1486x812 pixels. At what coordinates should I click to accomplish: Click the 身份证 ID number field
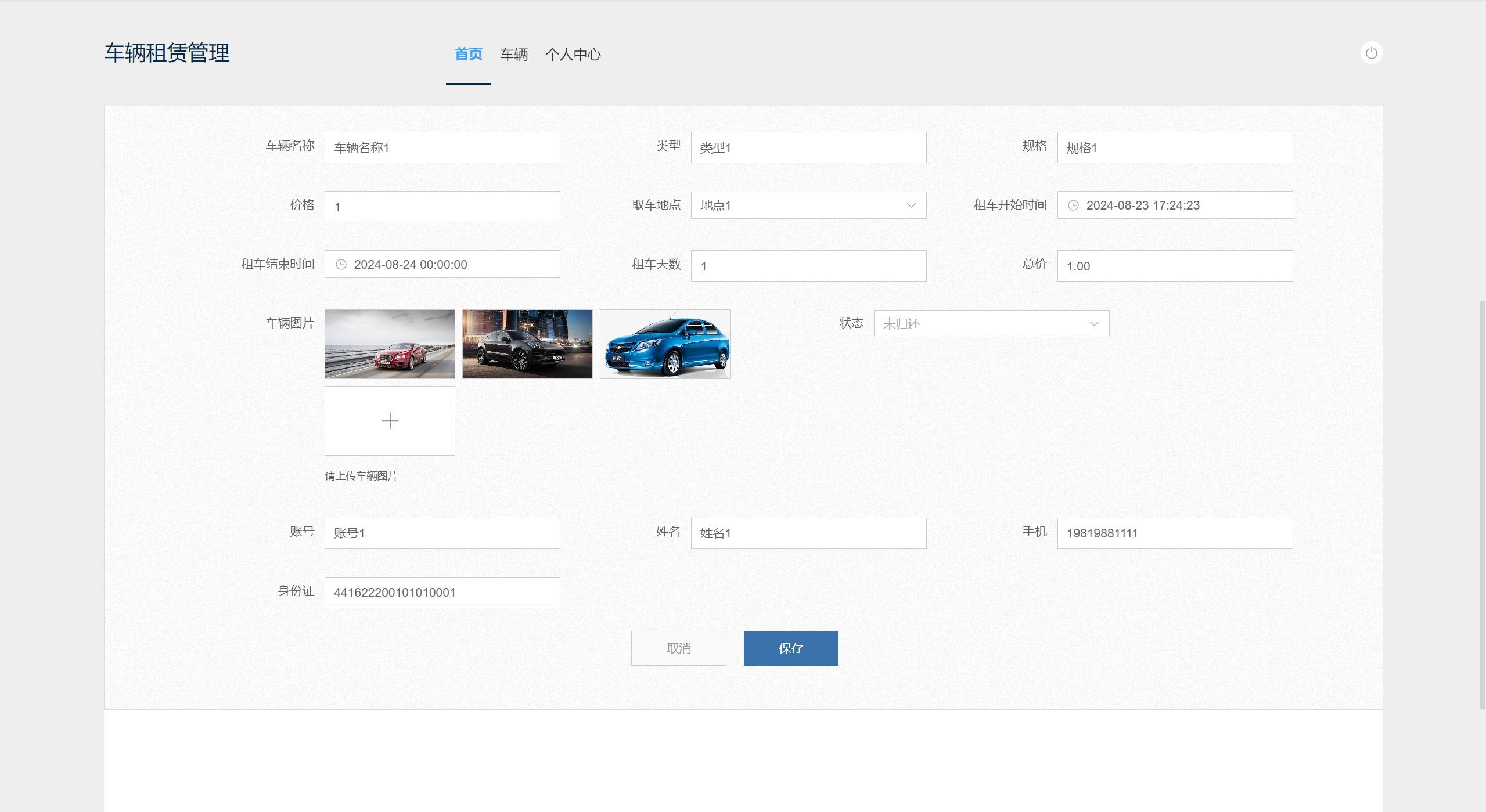pos(442,593)
